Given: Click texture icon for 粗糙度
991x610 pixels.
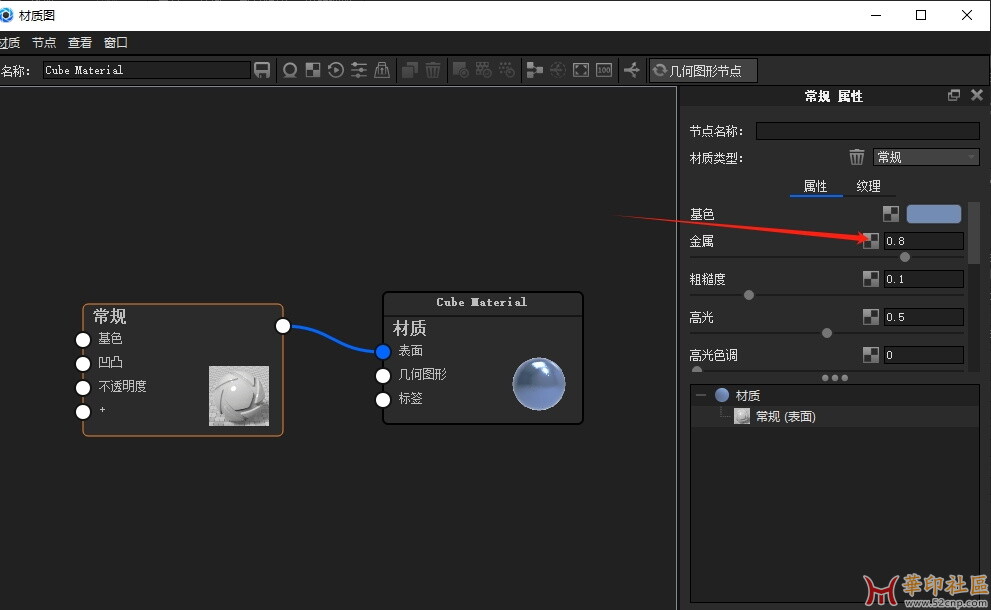Looking at the screenshot, I should click(871, 279).
